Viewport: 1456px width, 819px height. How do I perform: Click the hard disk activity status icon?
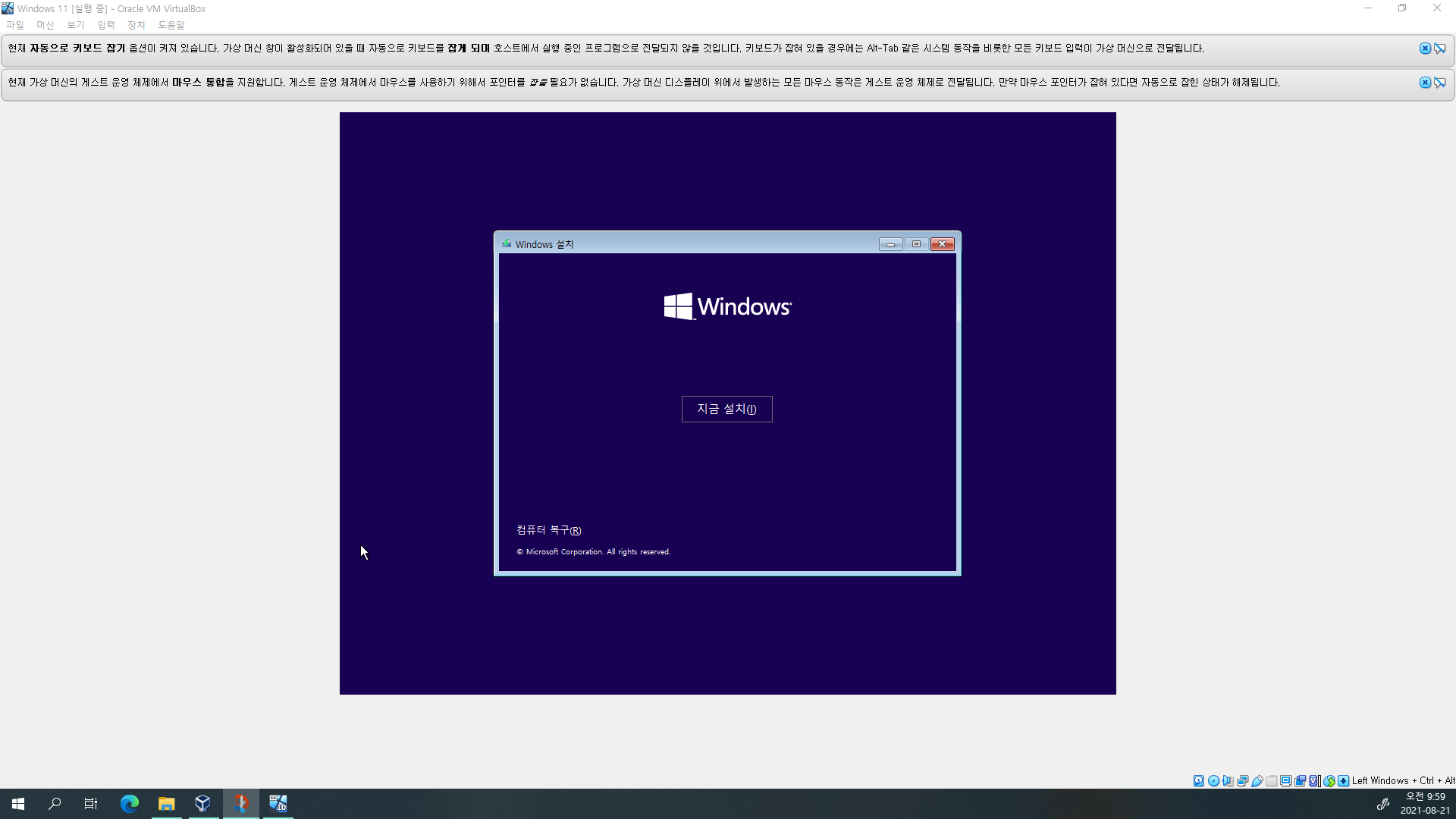point(1199,780)
